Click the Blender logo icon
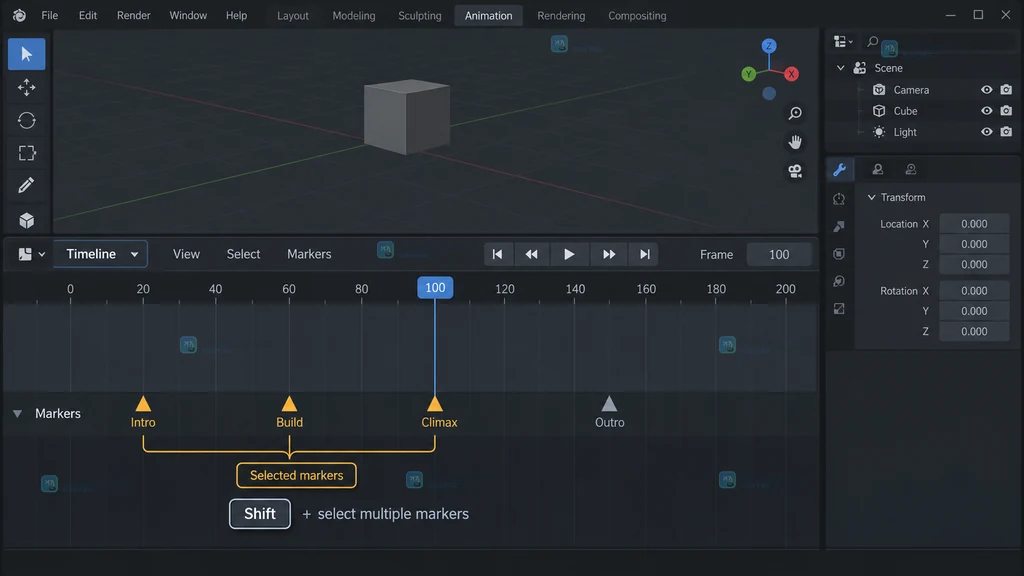 (x=20, y=15)
